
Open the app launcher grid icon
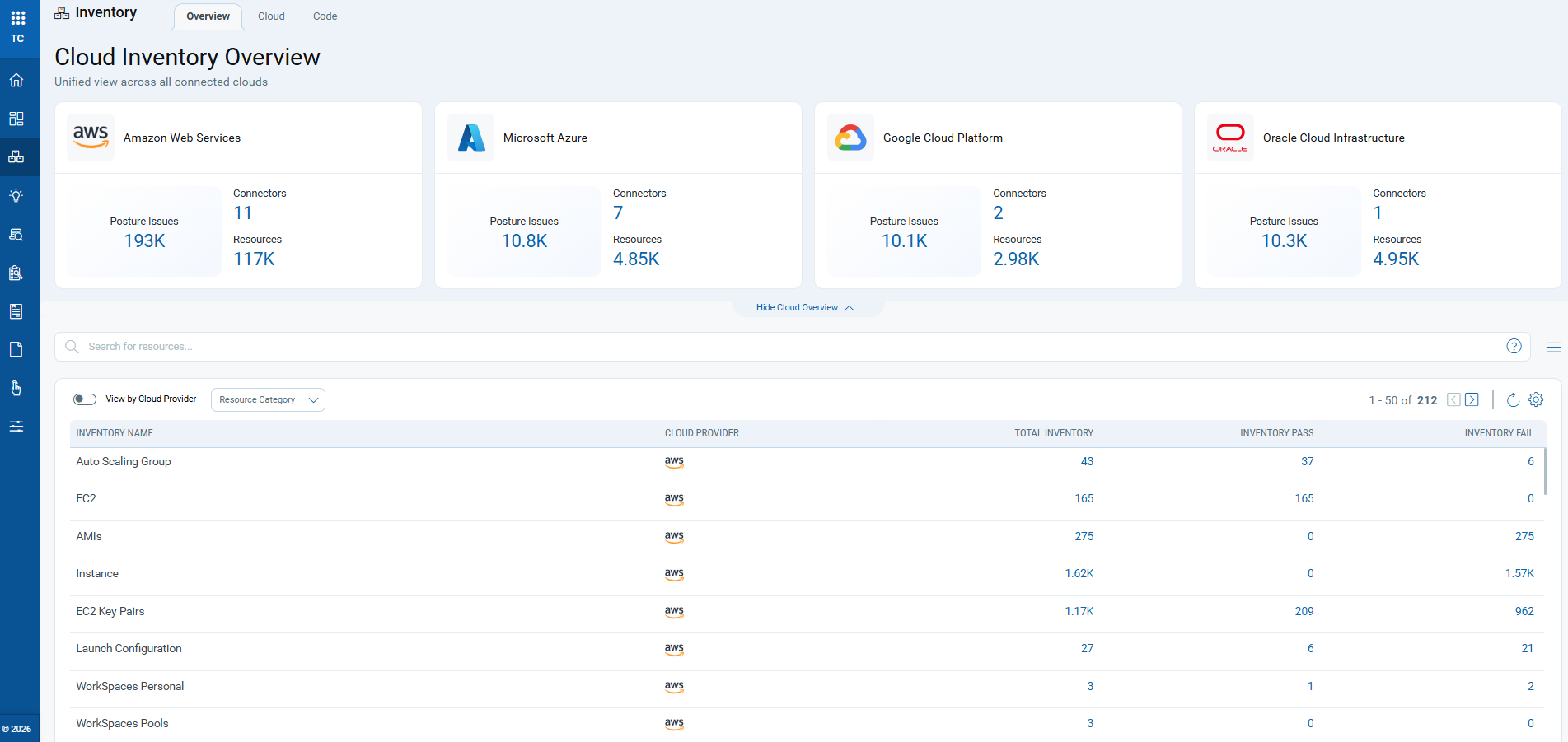17,17
